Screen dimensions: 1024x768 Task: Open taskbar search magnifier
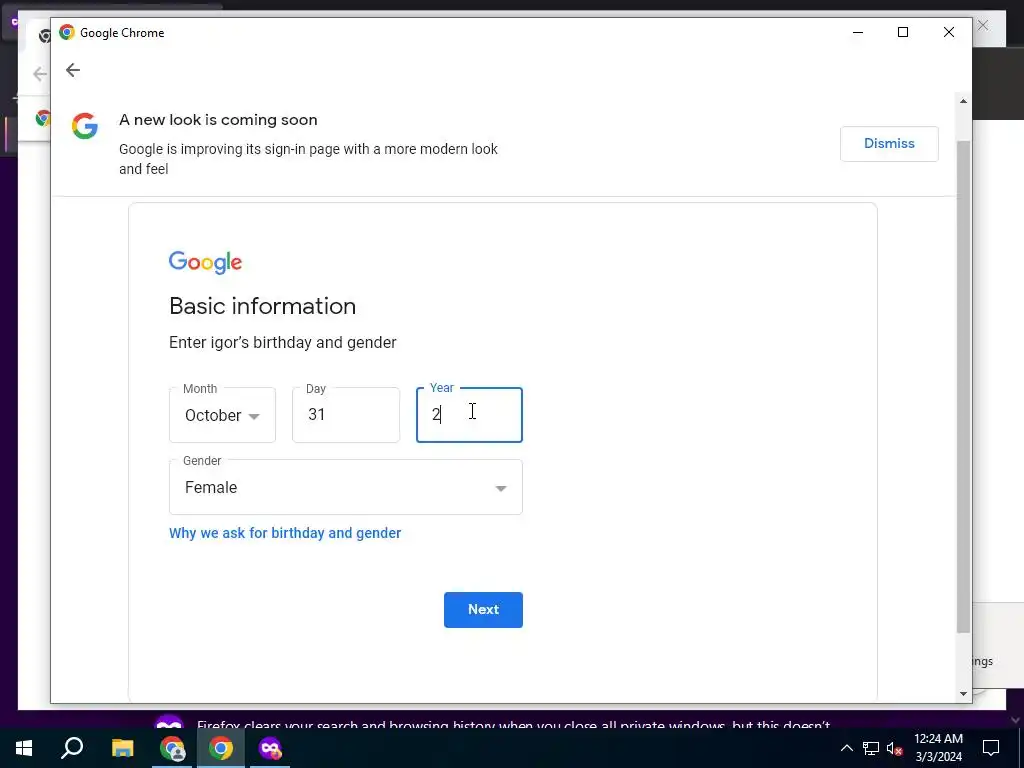point(72,748)
